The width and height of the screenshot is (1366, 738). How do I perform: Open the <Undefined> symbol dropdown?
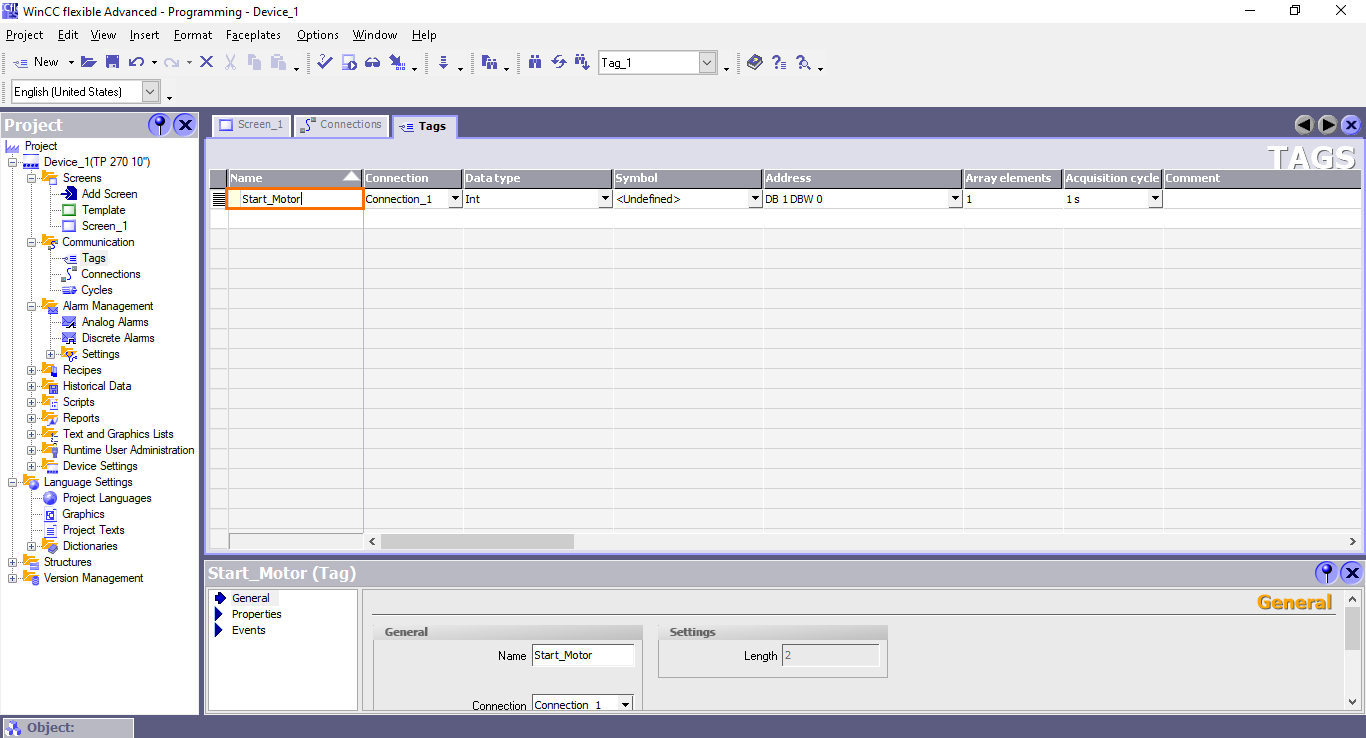click(756, 199)
